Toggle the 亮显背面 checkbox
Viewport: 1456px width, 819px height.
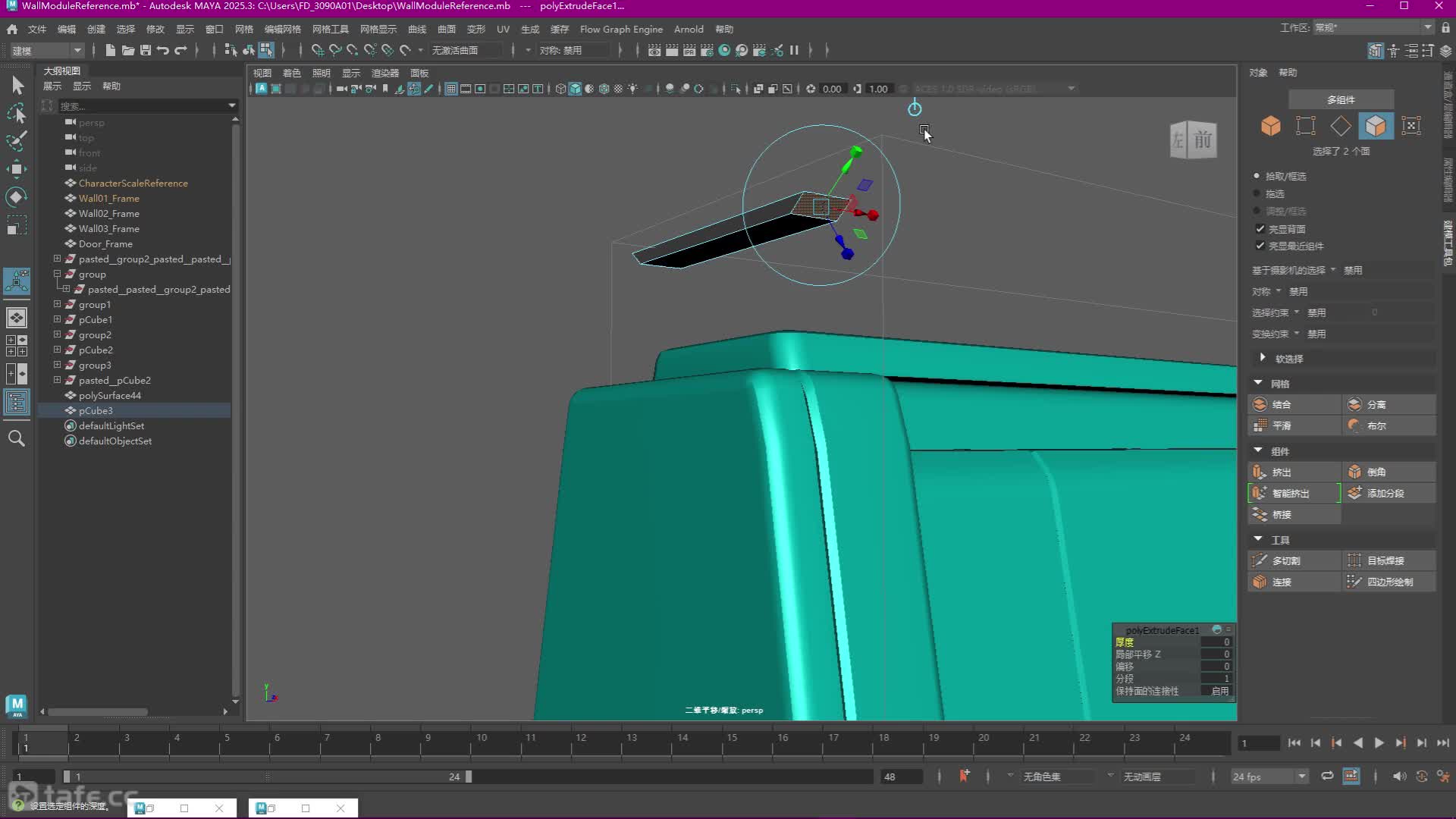(1260, 229)
